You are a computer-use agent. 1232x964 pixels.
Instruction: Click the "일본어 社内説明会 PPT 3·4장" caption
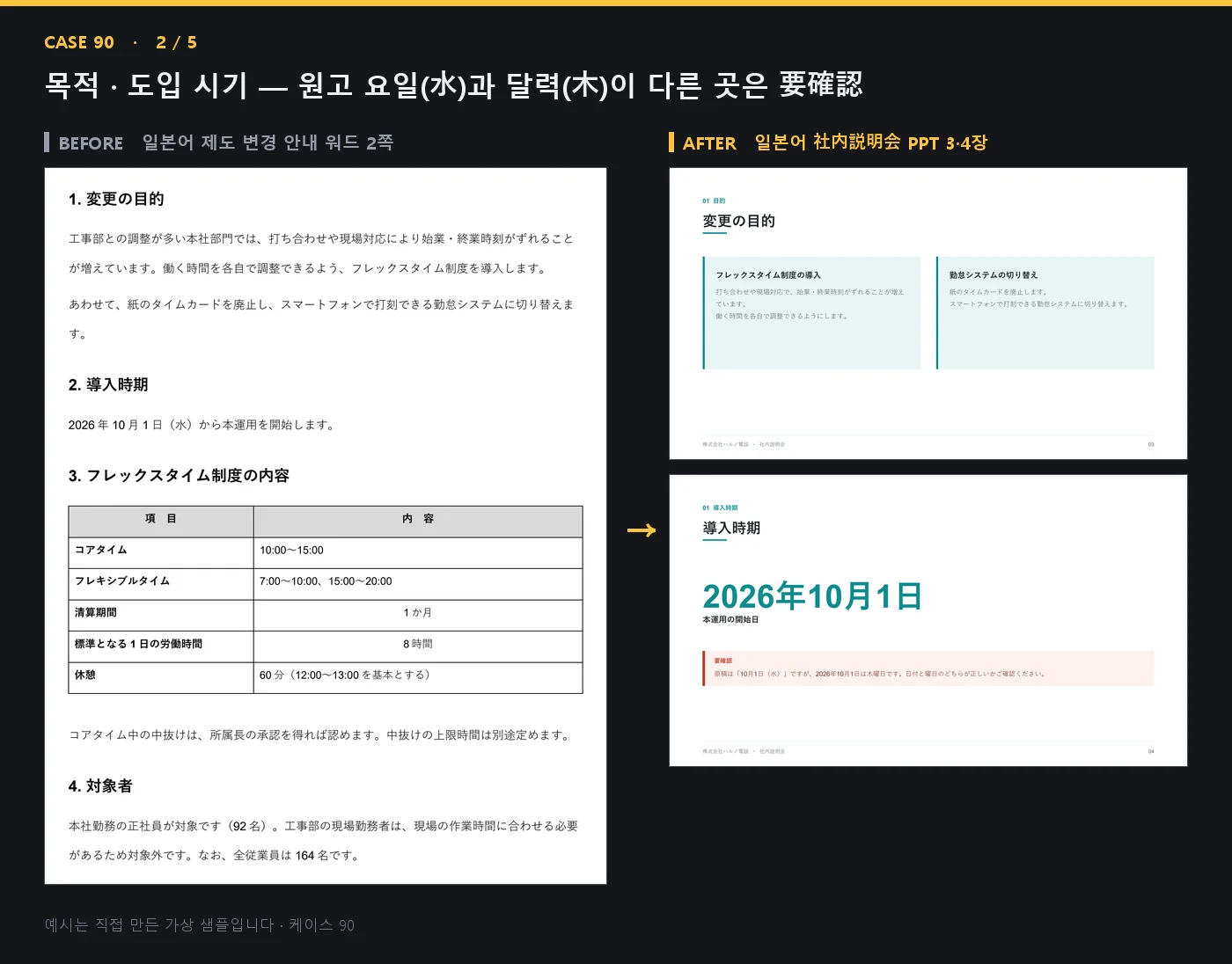tap(871, 142)
